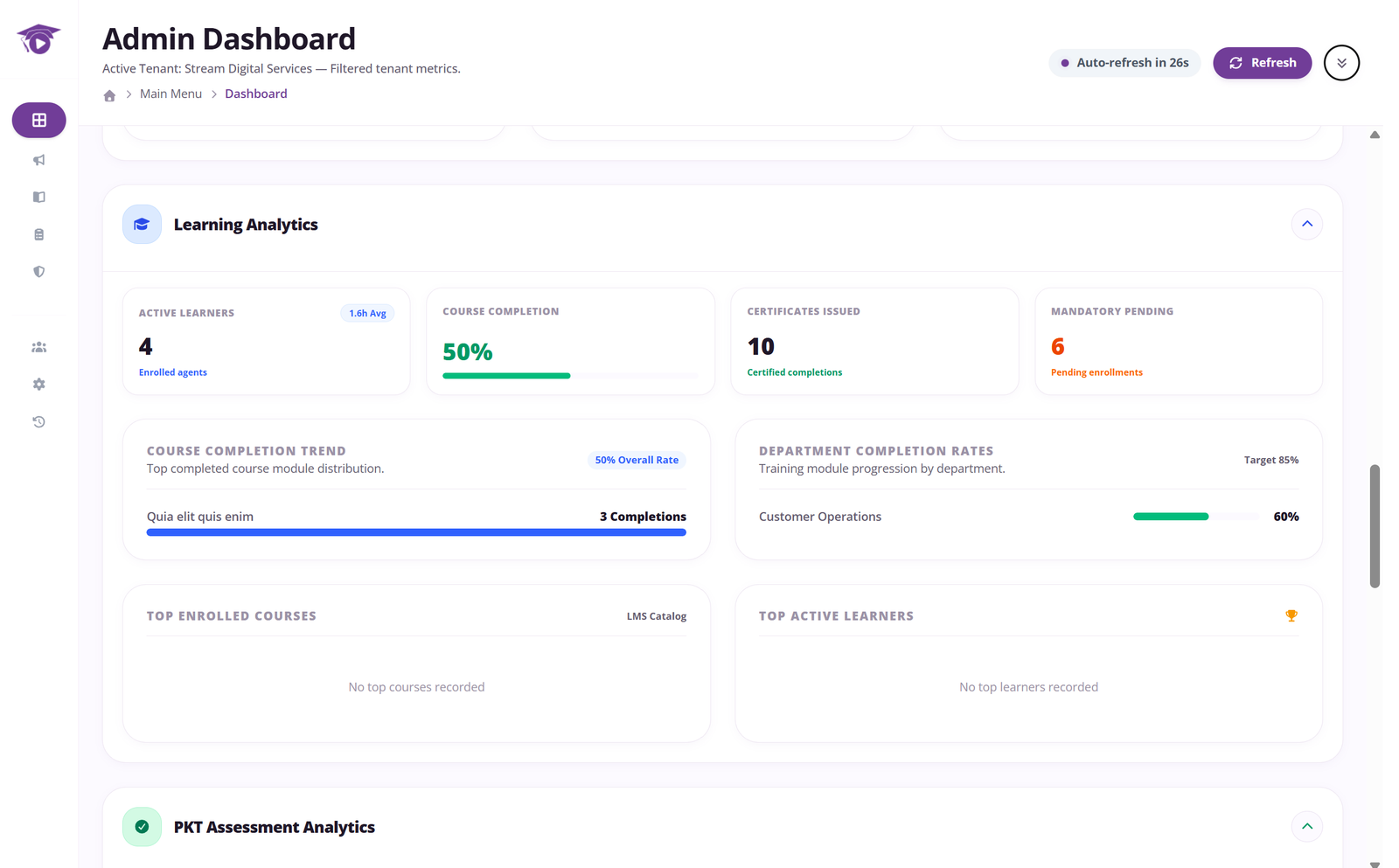The width and height of the screenshot is (1399, 868).
Task: Open the megaphone announcements sidebar icon
Action: pyautogui.click(x=38, y=160)
